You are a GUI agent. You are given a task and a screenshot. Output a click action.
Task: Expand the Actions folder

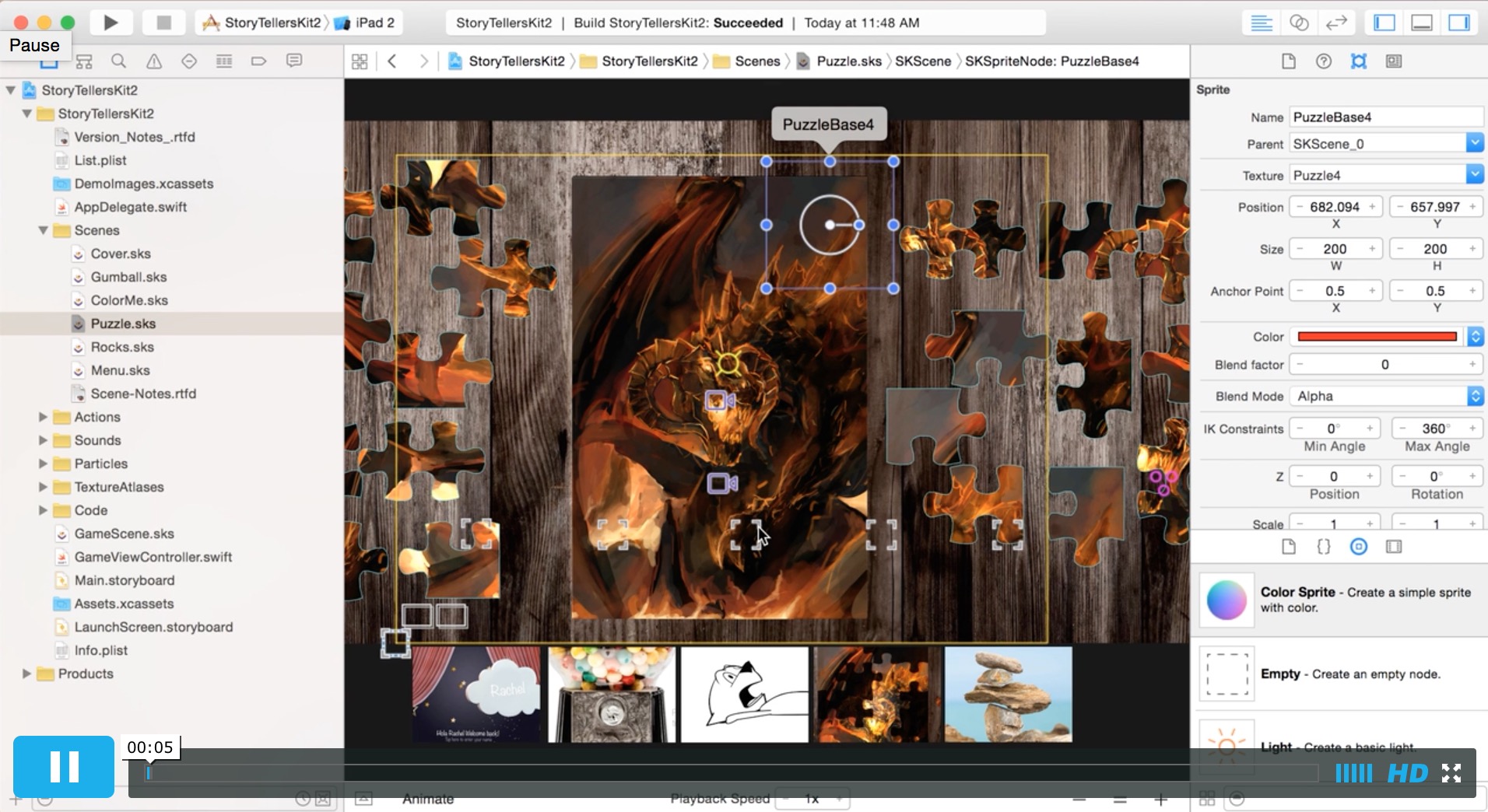(44, 417)
